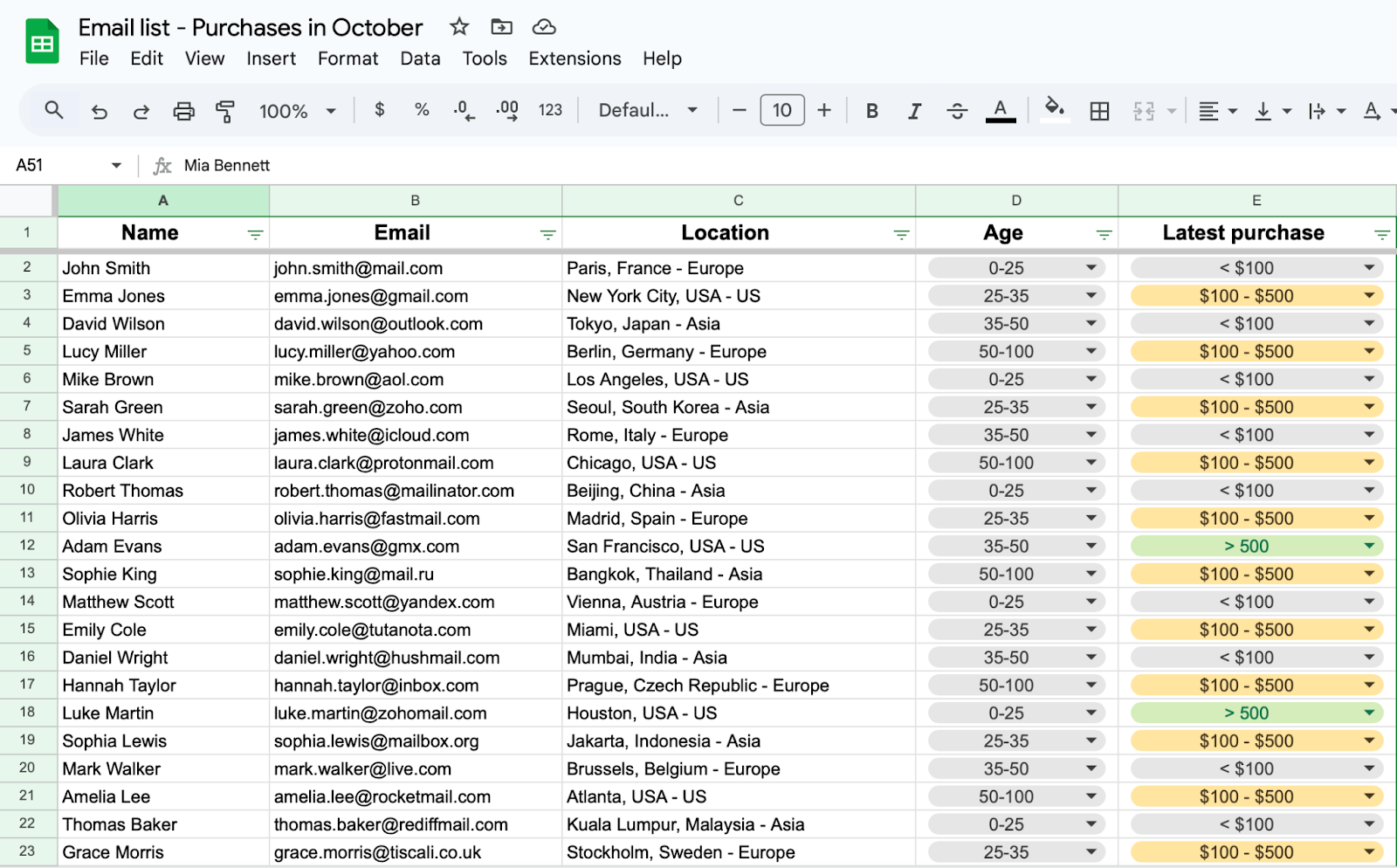The width and height of the screenshot is (1397, 868).
Task: Undo the last action
Action: point(99,110)
